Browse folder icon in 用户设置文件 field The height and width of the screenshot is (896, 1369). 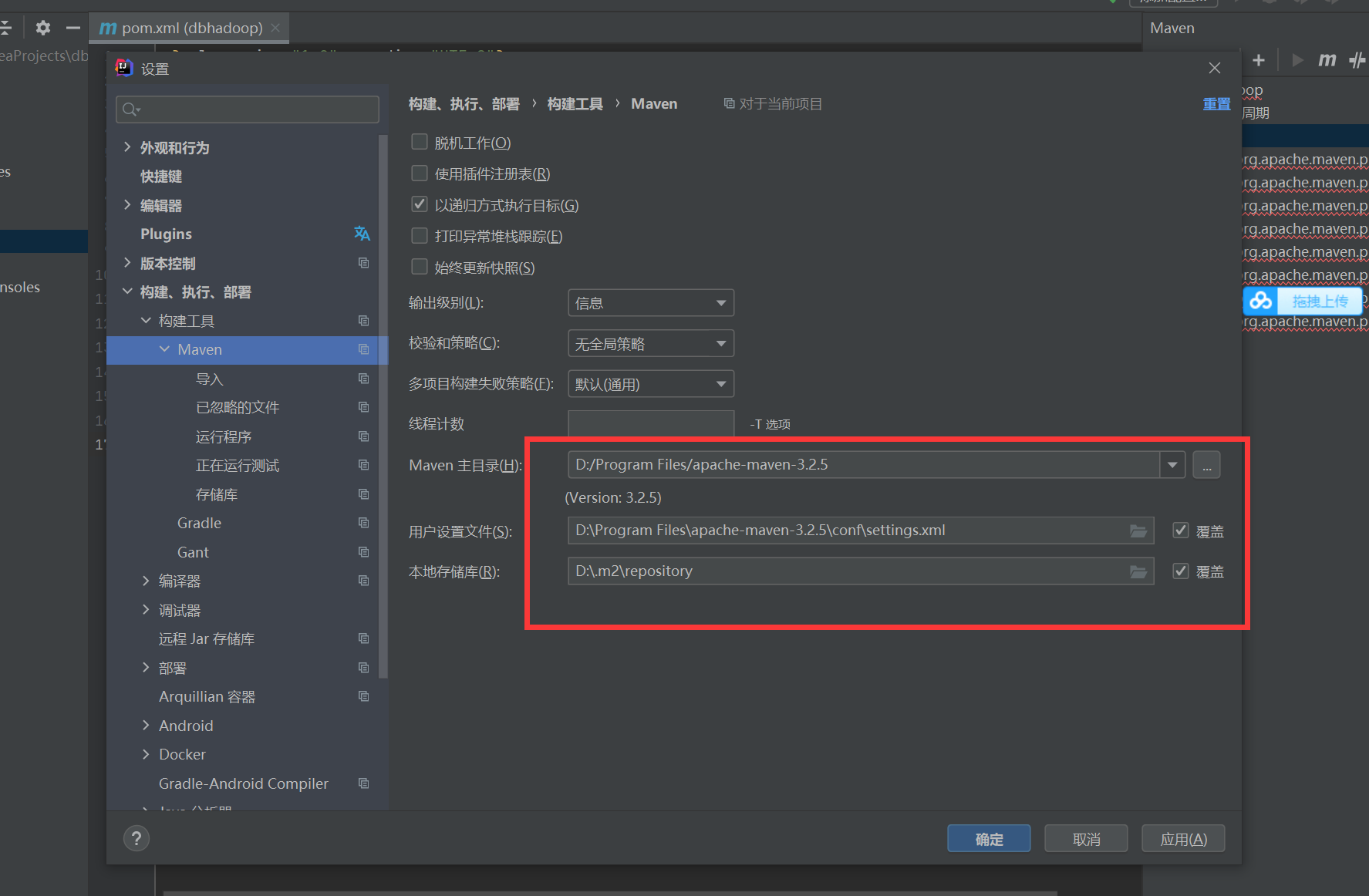tap(1138, 531)
